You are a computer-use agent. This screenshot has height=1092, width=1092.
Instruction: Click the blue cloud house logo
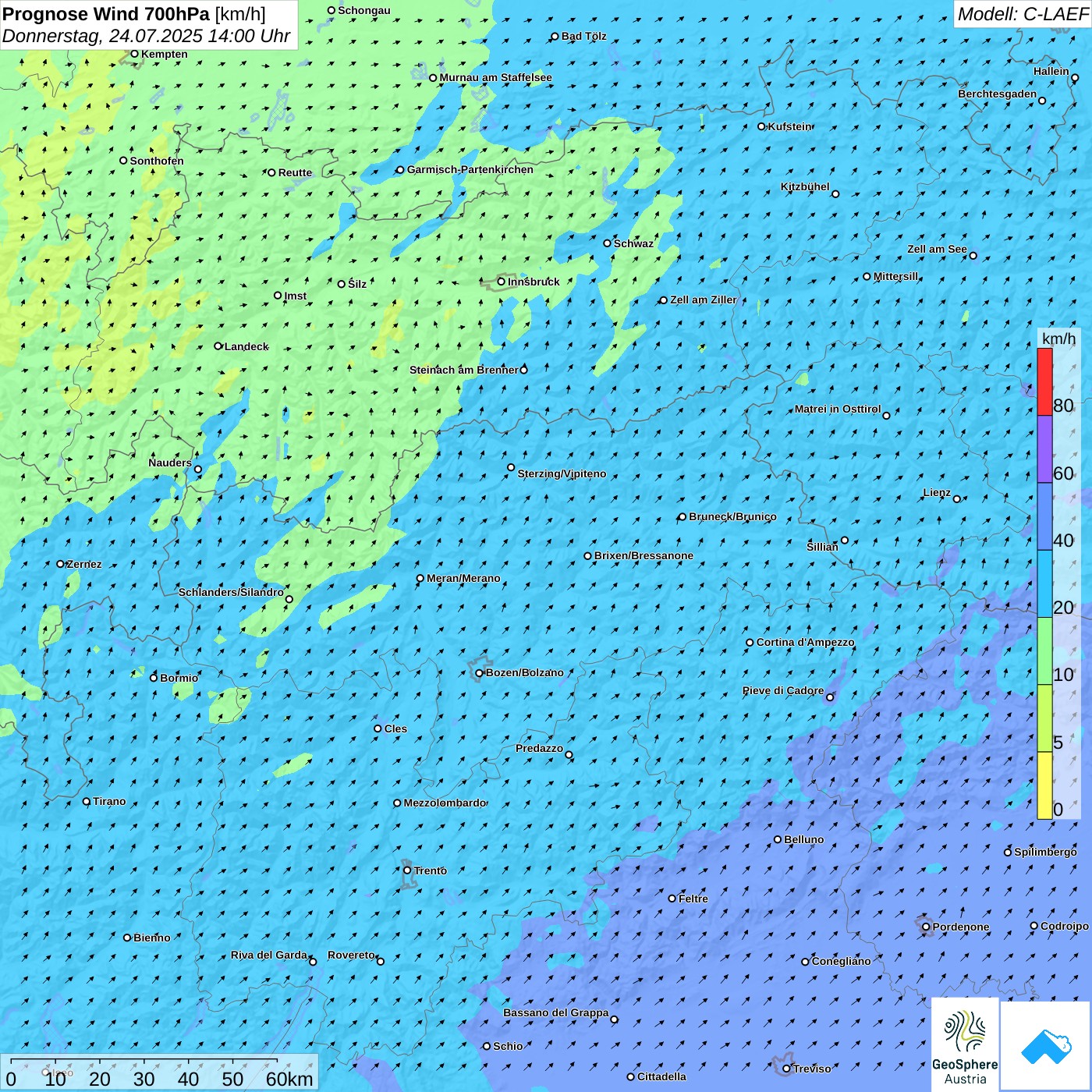[1045, 1046]
